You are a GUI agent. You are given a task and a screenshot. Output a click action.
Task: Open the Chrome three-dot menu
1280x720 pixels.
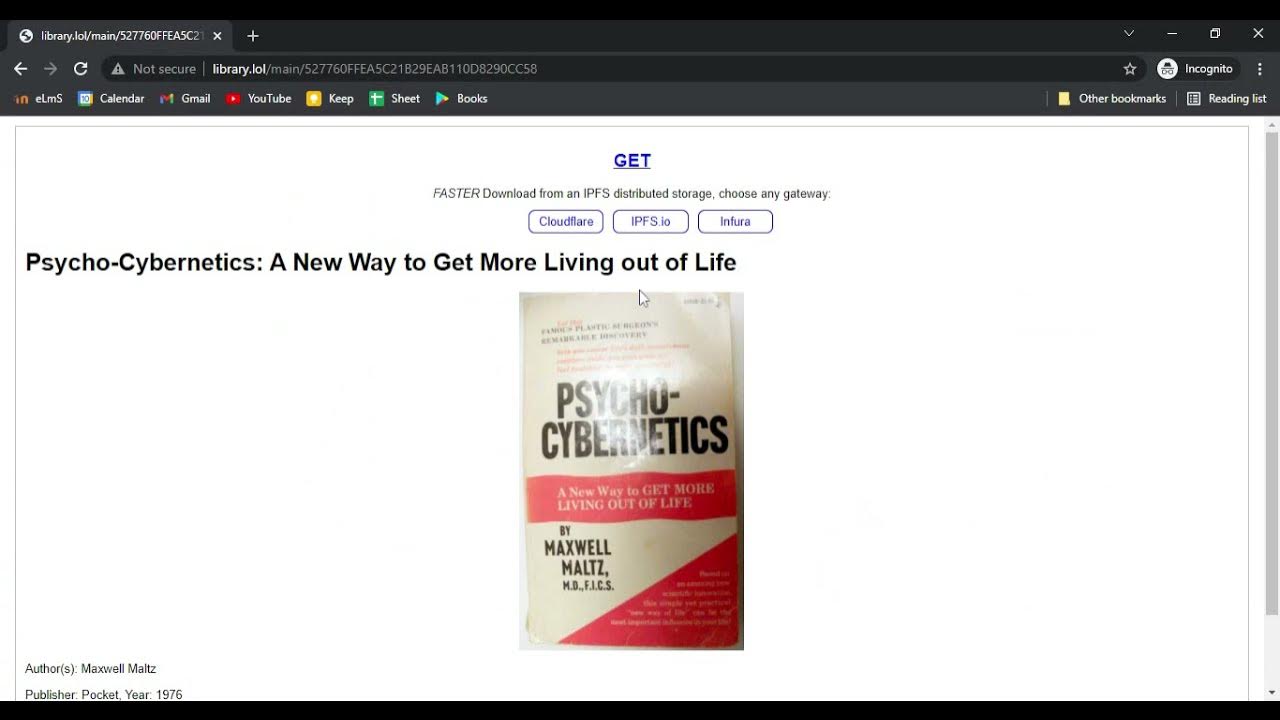click(1260, 69)
